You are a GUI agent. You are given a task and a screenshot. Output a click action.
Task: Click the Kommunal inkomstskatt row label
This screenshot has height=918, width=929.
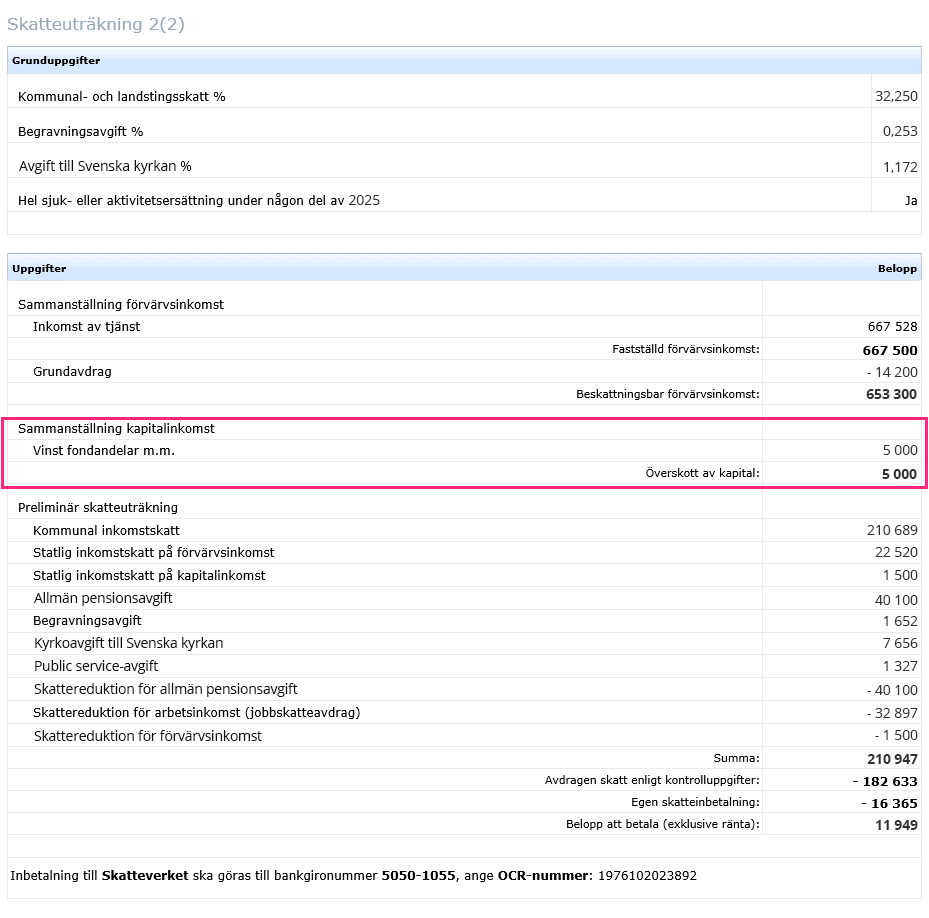[x=106, y=530]
